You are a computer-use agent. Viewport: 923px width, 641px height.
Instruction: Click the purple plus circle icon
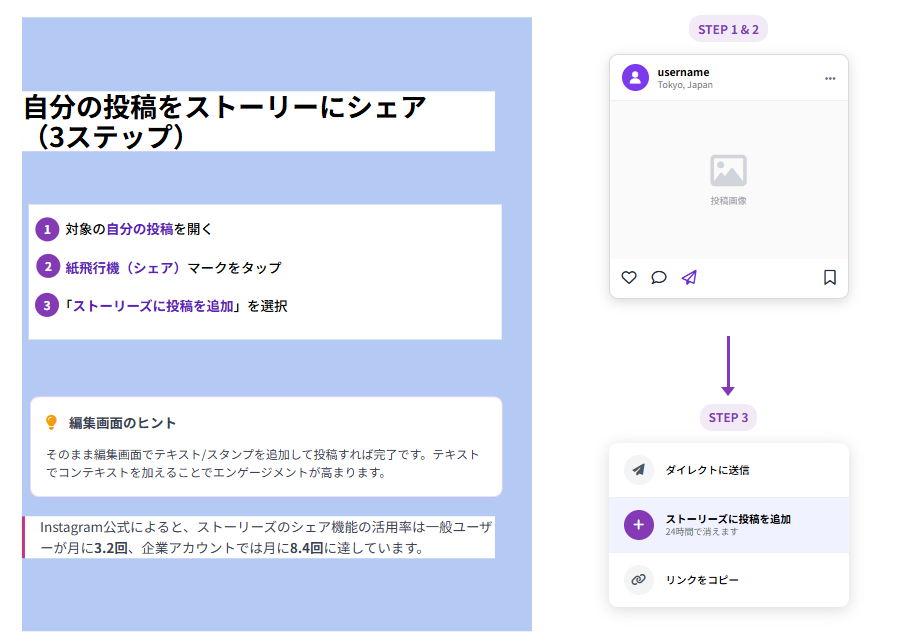coord(639,525)
